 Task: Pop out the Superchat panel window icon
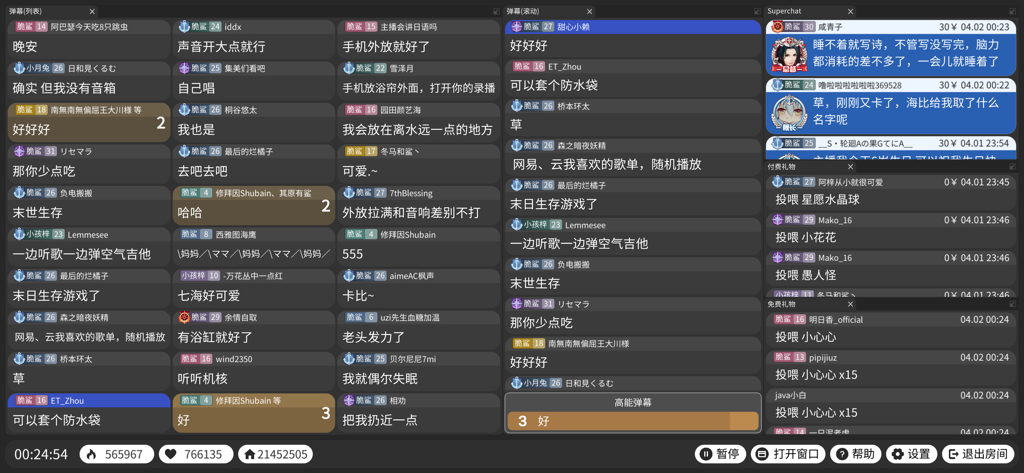tap(1013, 11)
